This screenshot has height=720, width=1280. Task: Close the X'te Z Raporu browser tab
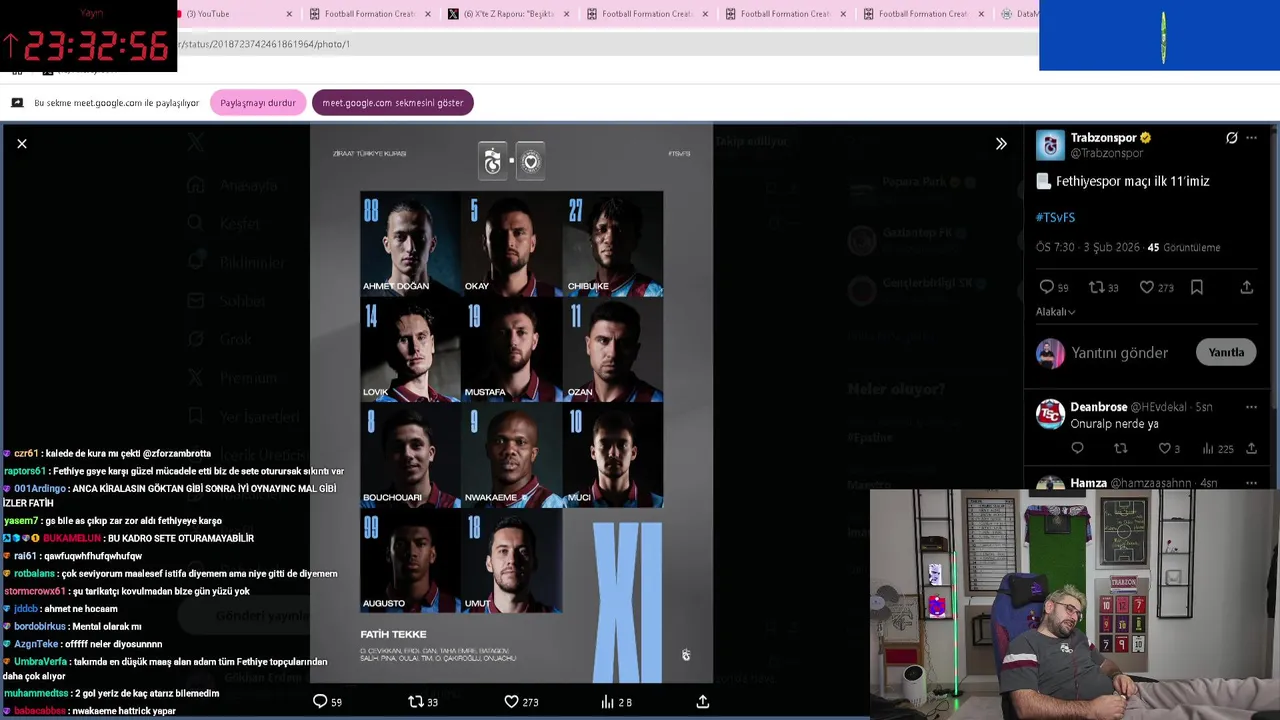[567, 14]
